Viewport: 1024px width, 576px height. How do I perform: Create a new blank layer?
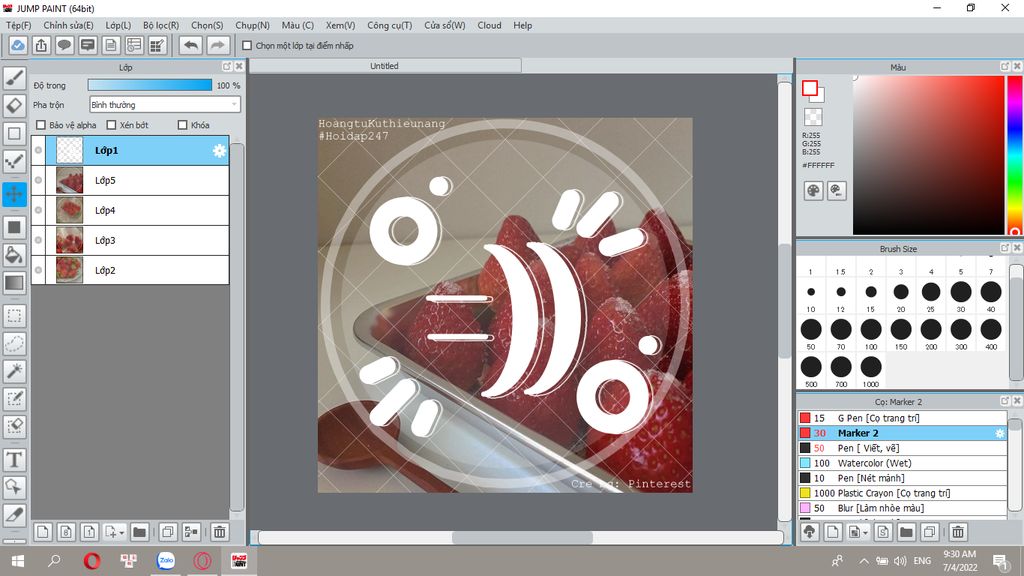[42, 532]
